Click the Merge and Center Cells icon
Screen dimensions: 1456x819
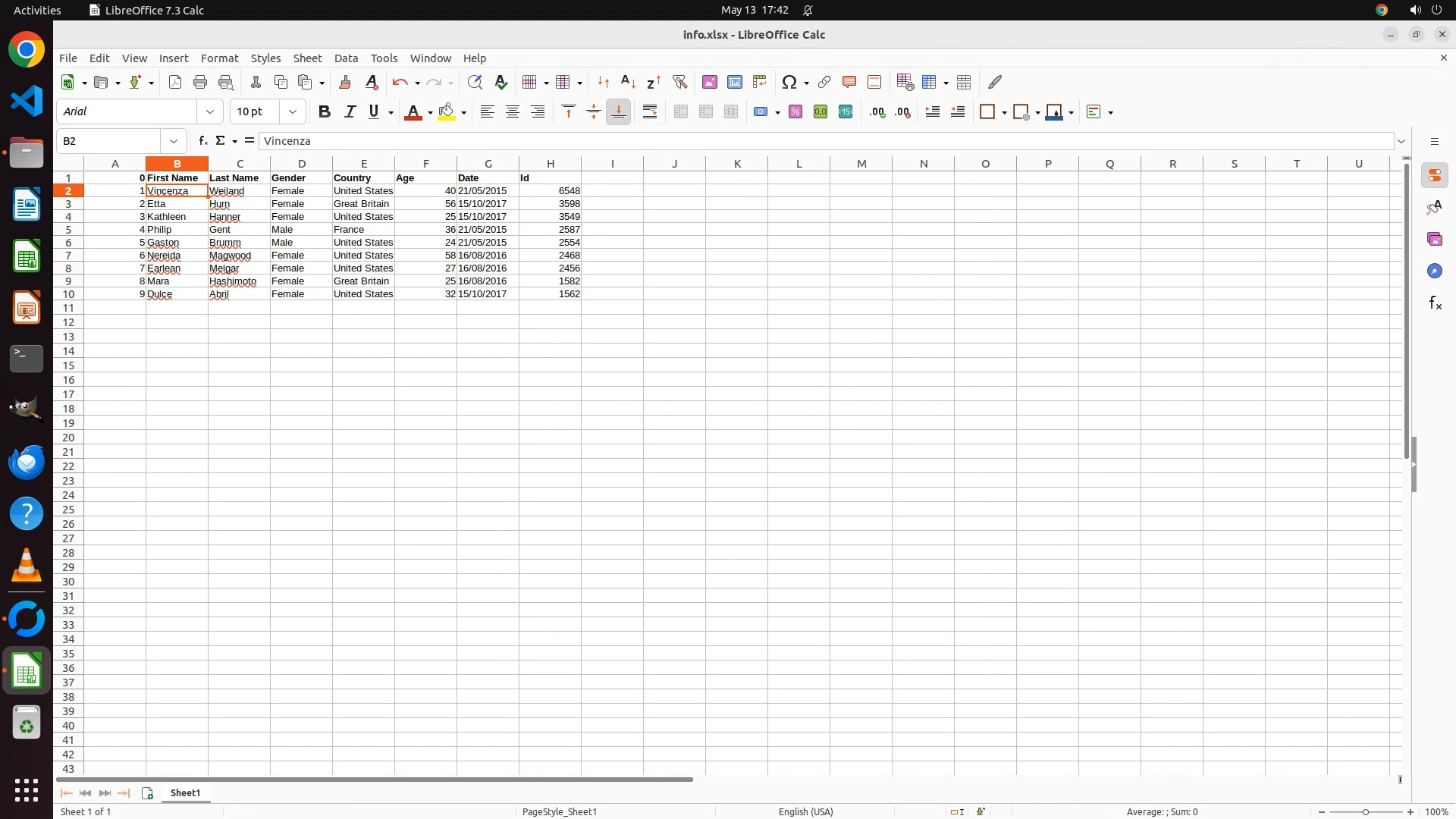681,112
